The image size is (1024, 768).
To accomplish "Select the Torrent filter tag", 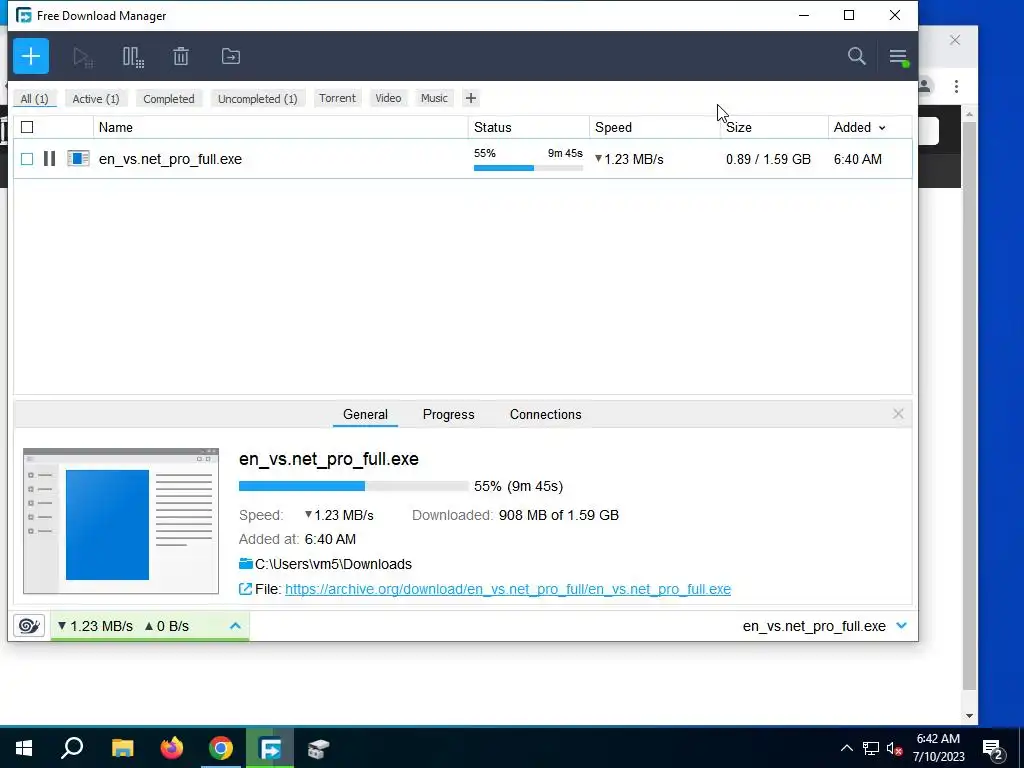I will (x=337, y=98).
